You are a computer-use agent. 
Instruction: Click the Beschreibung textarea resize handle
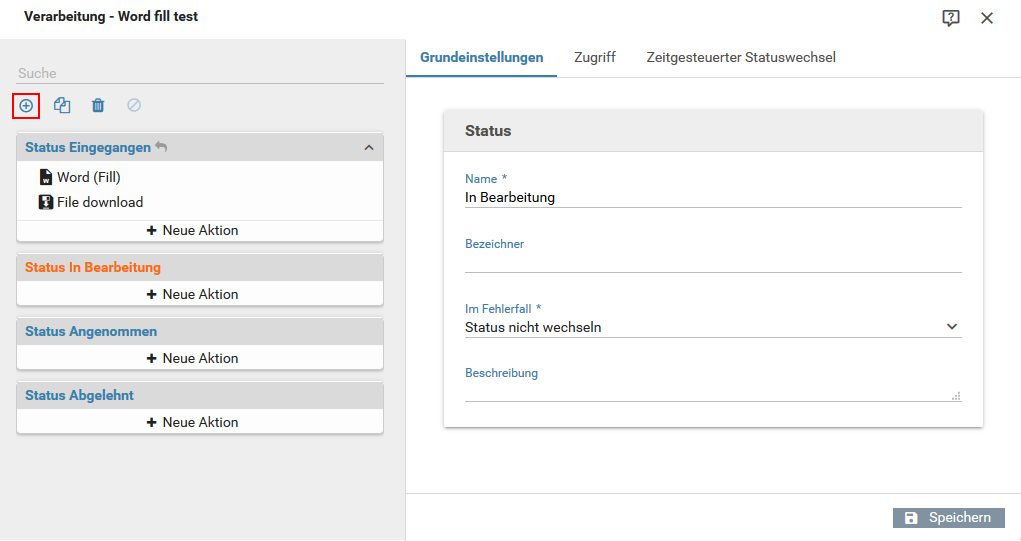point(956,396)
